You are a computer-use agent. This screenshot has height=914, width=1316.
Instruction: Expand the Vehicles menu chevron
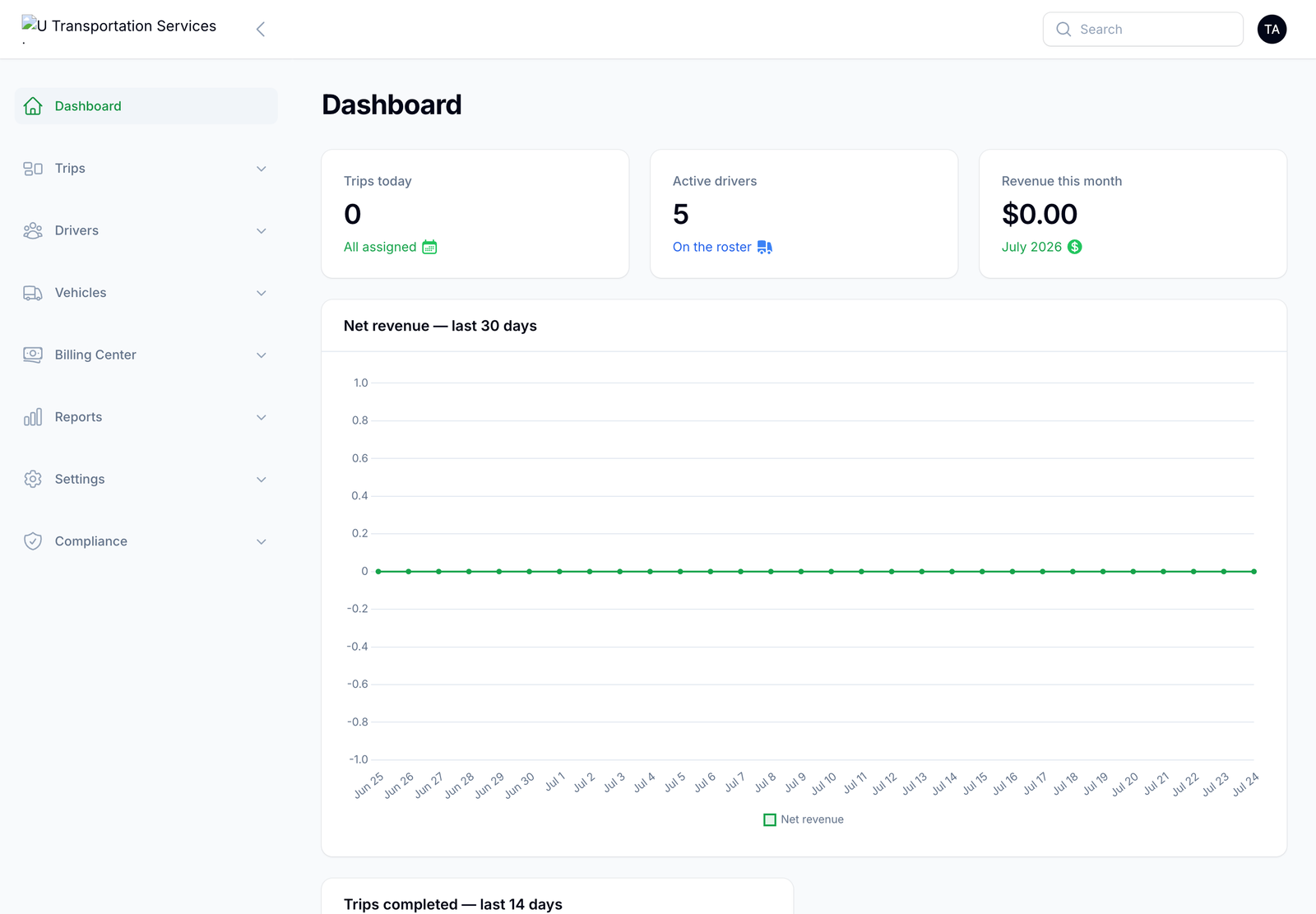tap(262, 293)
